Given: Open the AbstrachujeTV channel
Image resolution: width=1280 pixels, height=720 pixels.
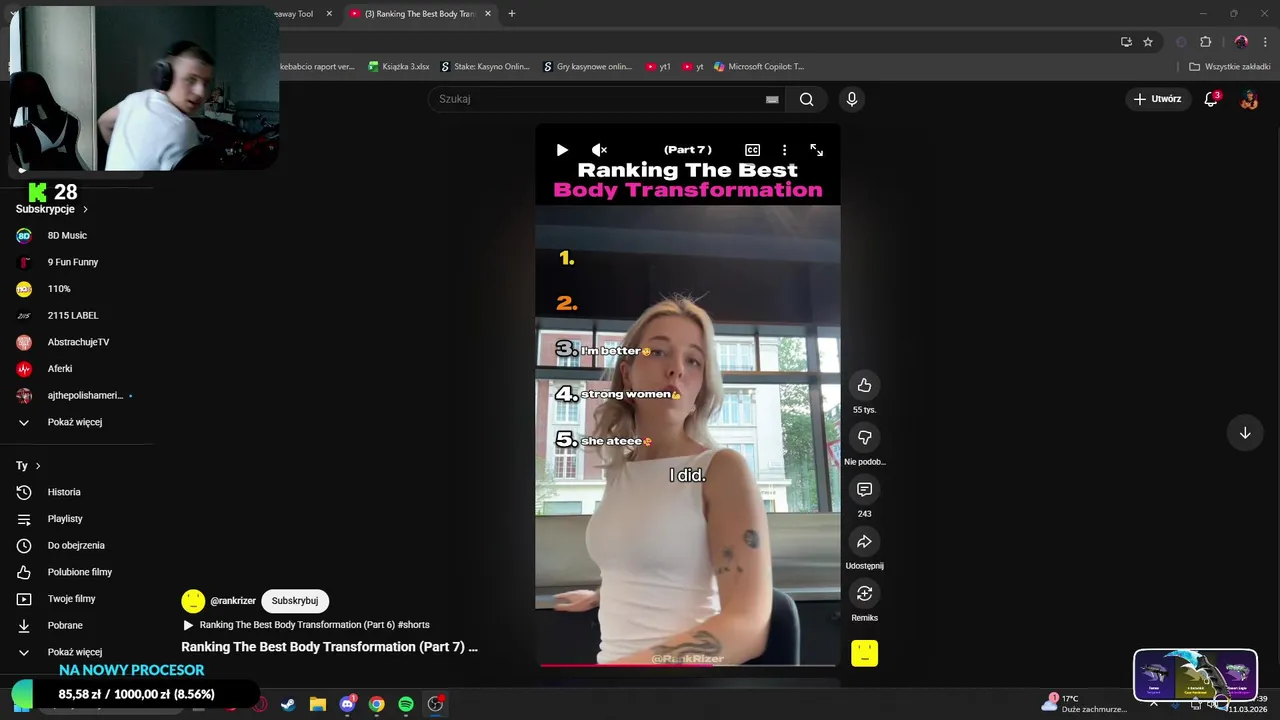Looking at the screenshot, I should point(76,342).
